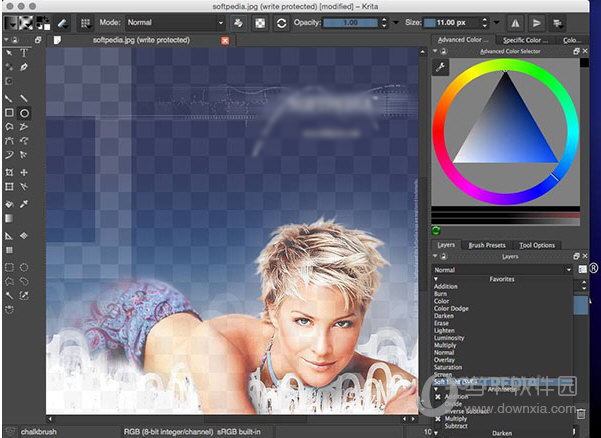Collapse the Advanced Color Selector docker header
The image size is (601, 438).
tap(435, 51)
